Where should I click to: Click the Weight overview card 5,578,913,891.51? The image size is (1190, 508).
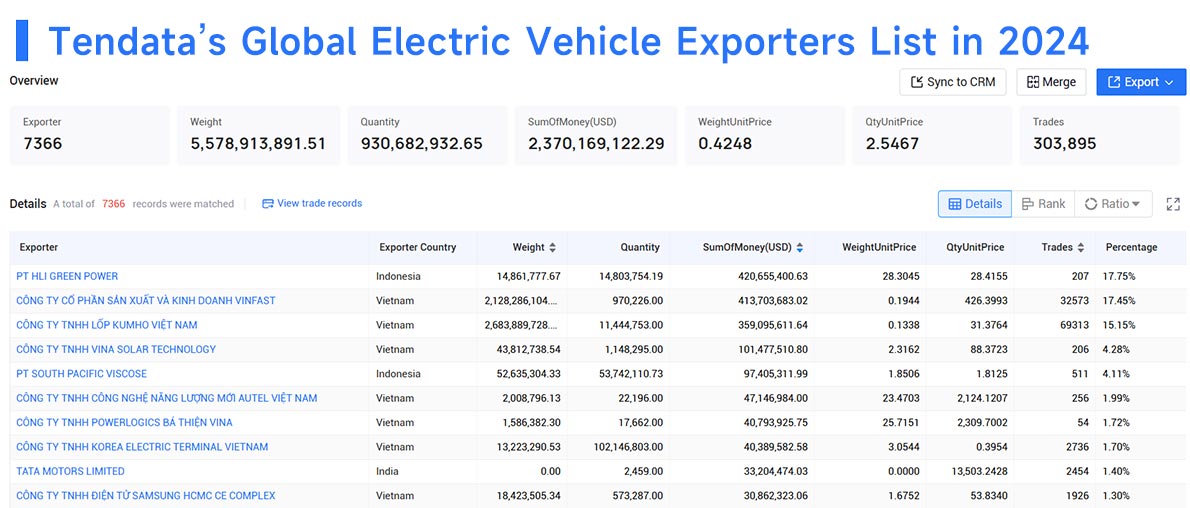tap(259, 135)
